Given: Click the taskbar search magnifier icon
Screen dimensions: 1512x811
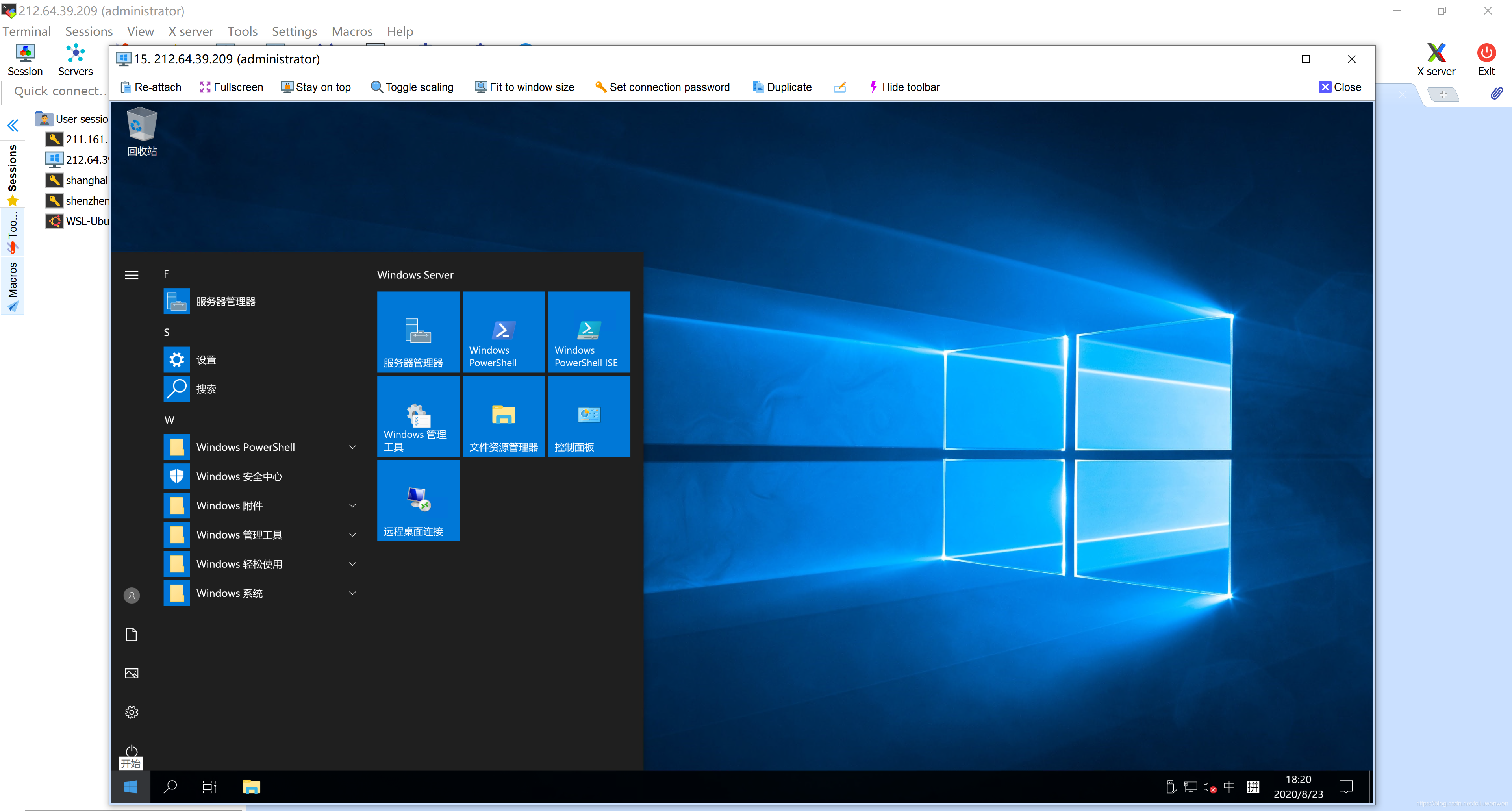Looking at the screenshot, I should [x=170, y=787].
